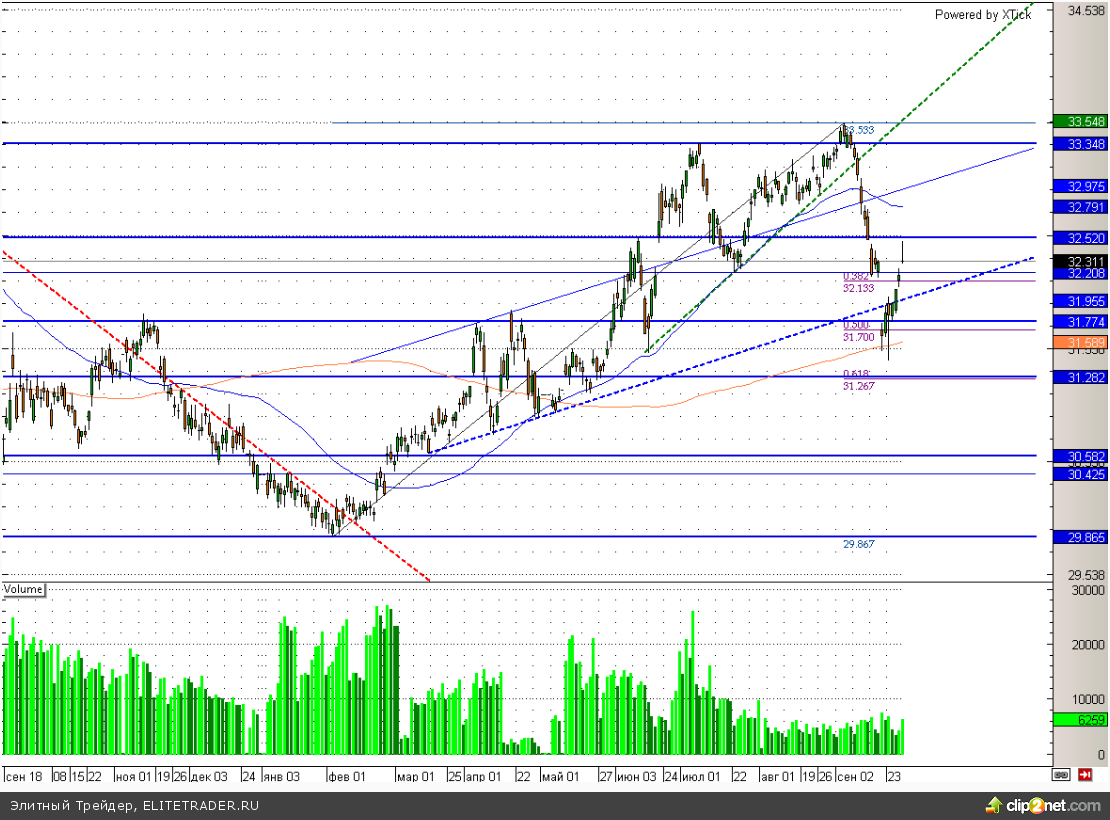Click the Volume indicator label
This screenshot has height=820, width=1110.
point(23,589)
